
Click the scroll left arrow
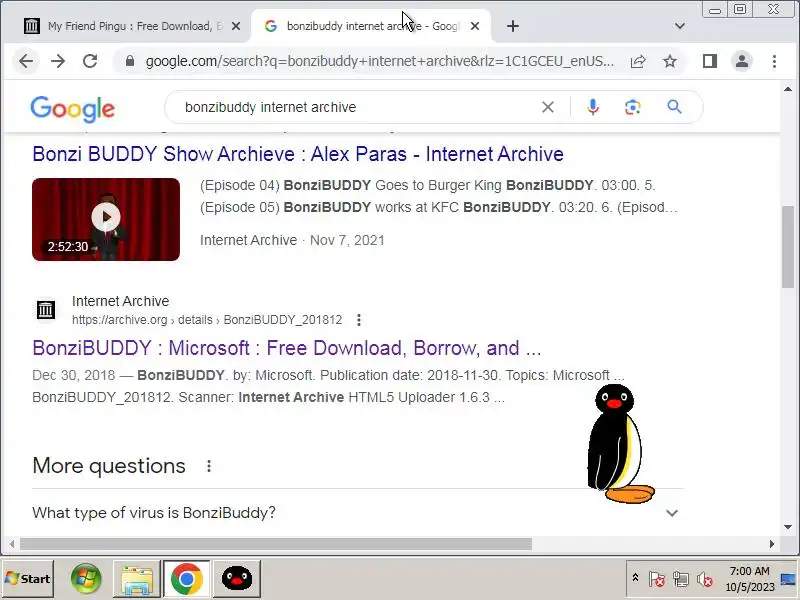pyautogui.click(x=11, y=544)
